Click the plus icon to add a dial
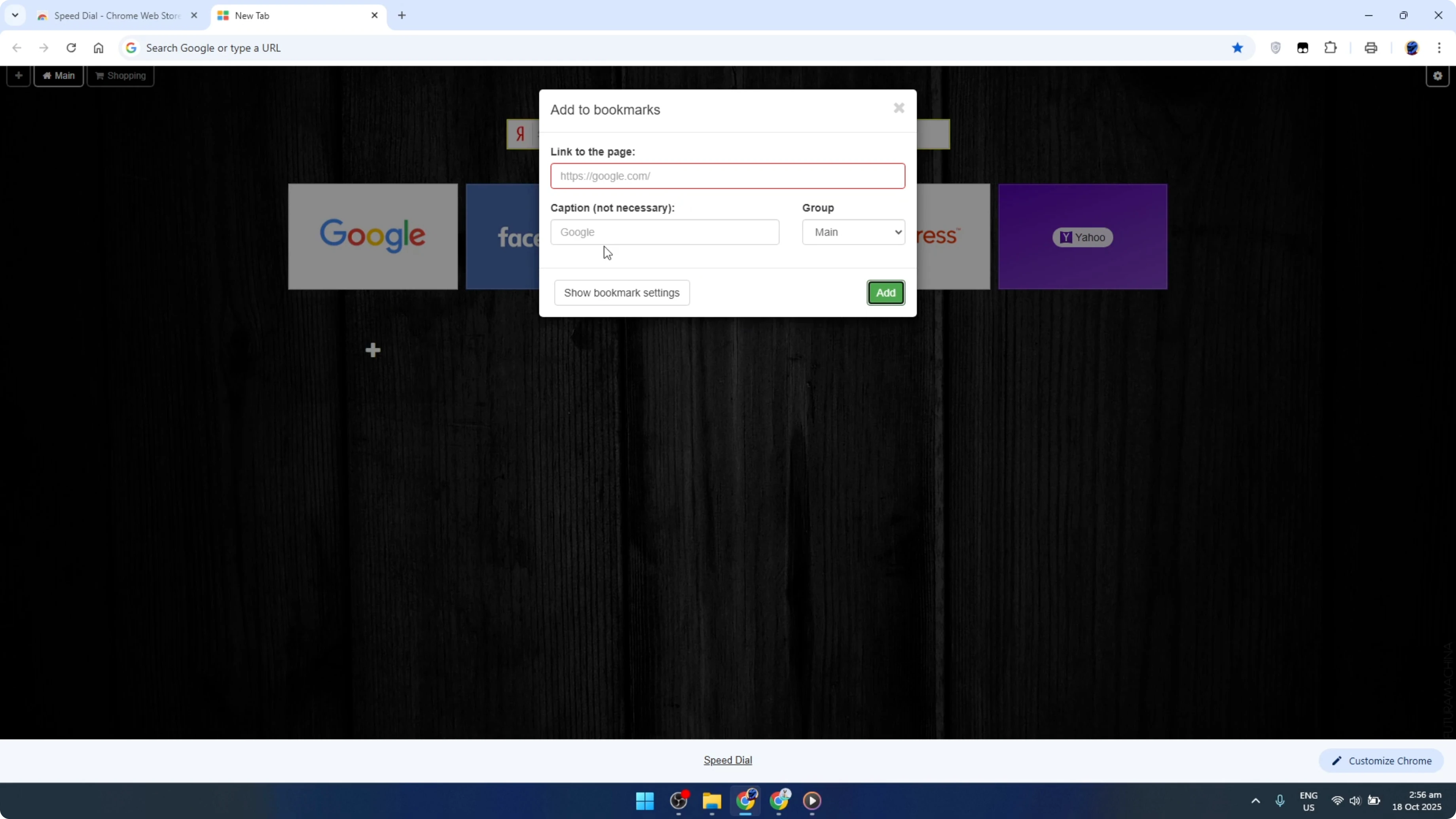Viewport: 1456px width, 819px height. [x=372, y=350]
